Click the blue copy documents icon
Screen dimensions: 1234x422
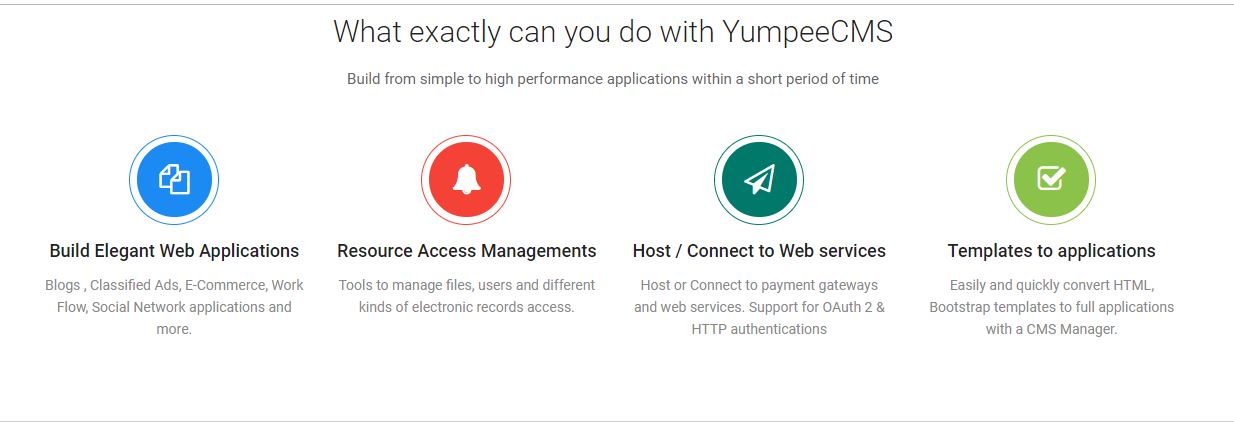pyautogui.click(x=174, y=180)
